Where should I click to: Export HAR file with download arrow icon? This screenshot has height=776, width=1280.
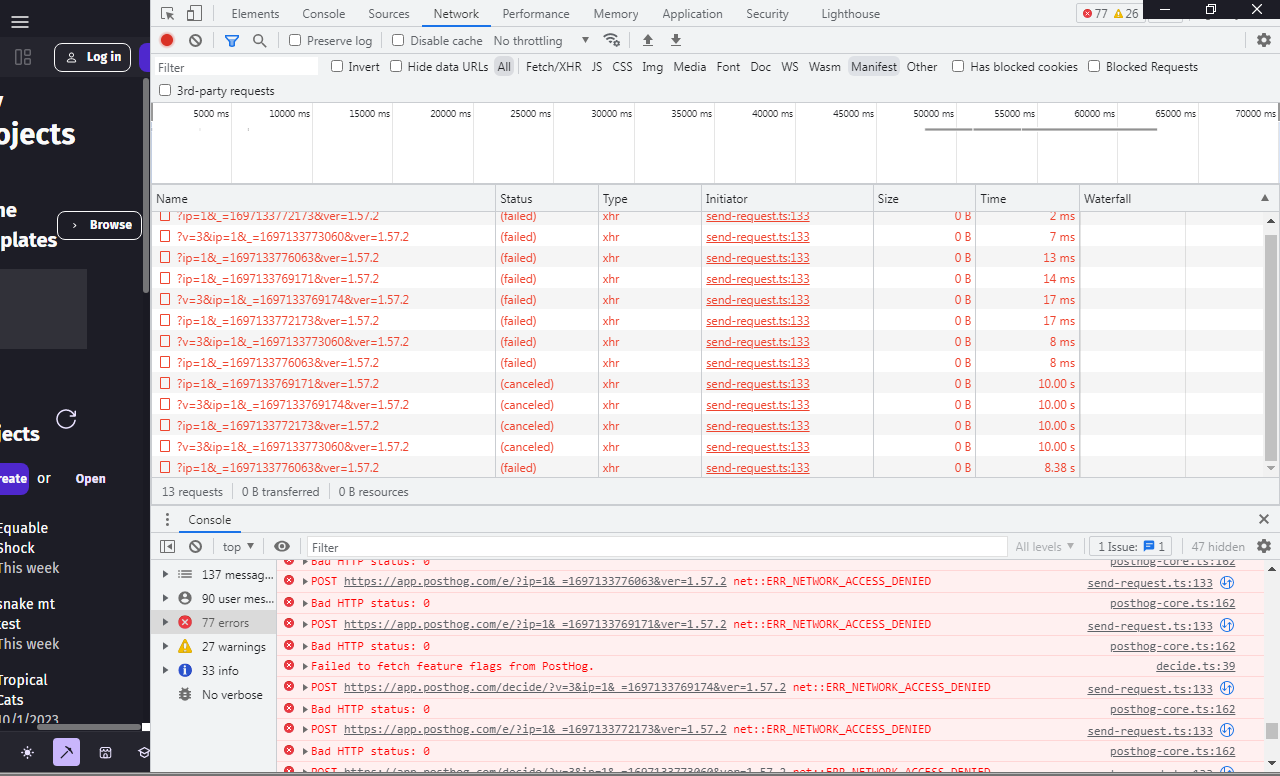675,40
